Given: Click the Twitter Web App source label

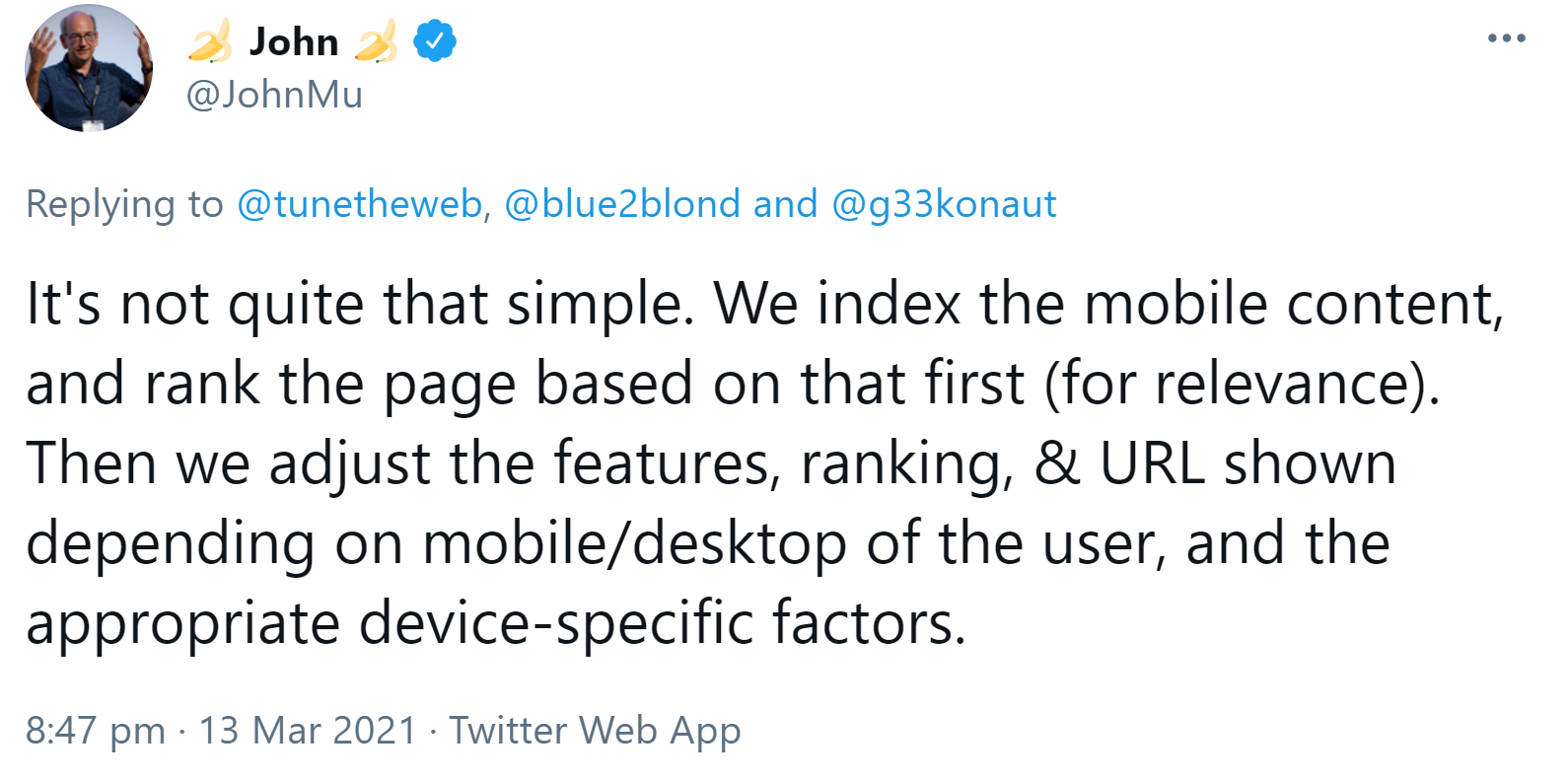Looking at the screenshot, I should (593, 731).
